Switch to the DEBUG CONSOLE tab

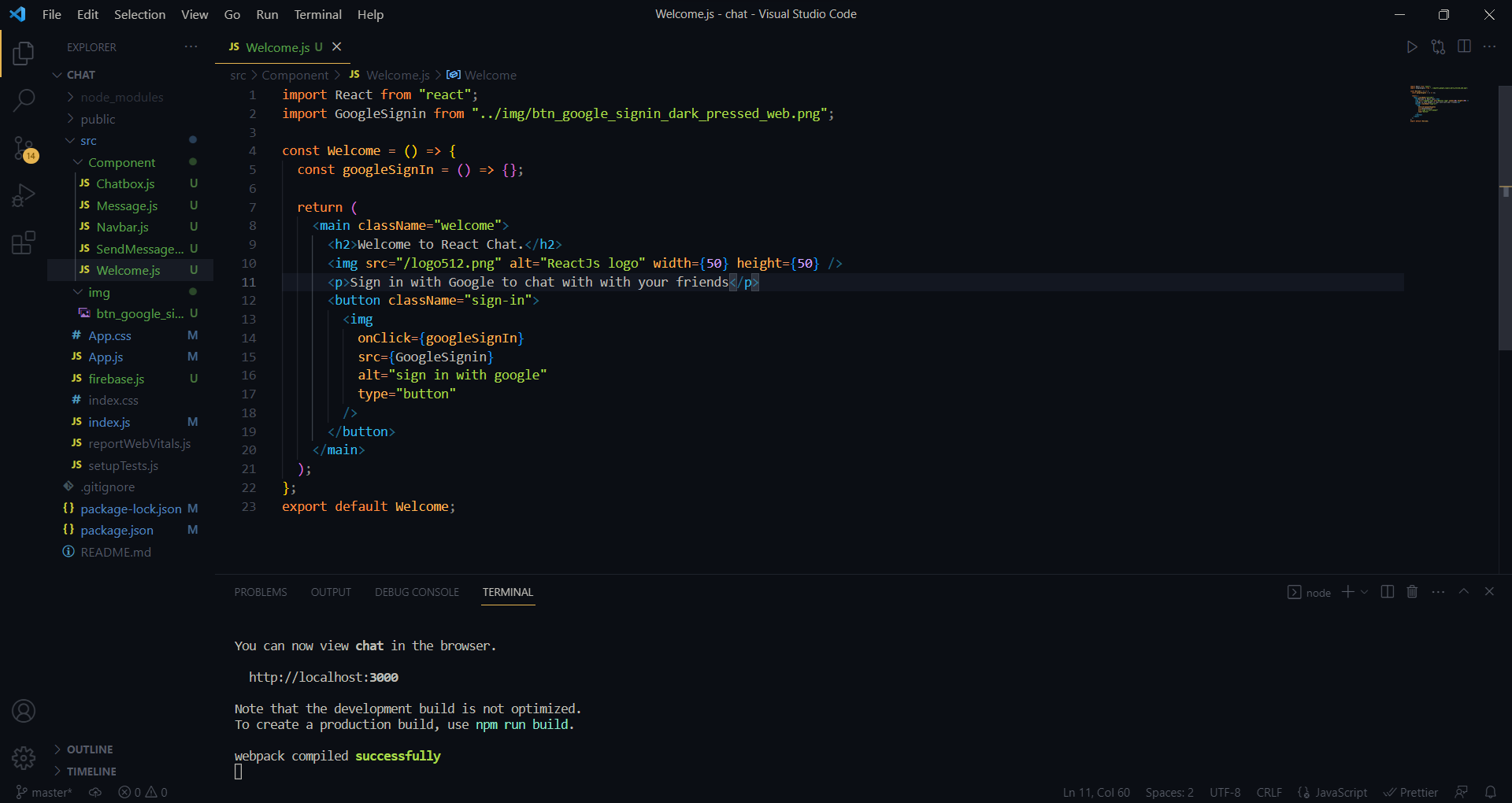[417, 592]
